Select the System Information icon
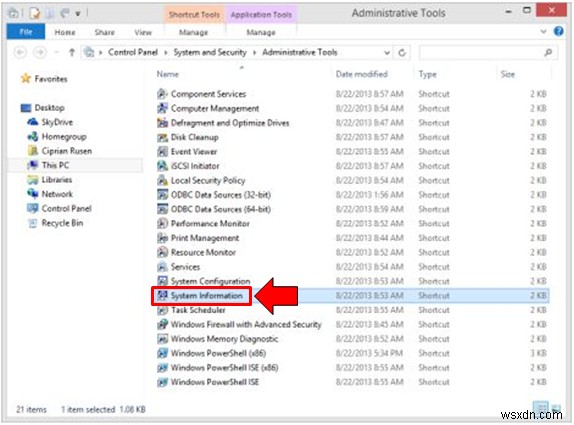Screen dimensions: 574x425 click(x=162, y=296)
